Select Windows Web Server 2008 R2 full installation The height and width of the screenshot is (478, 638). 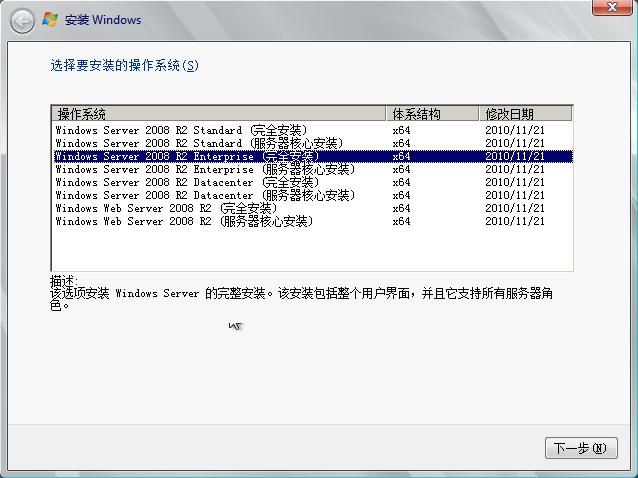[312, 208]
